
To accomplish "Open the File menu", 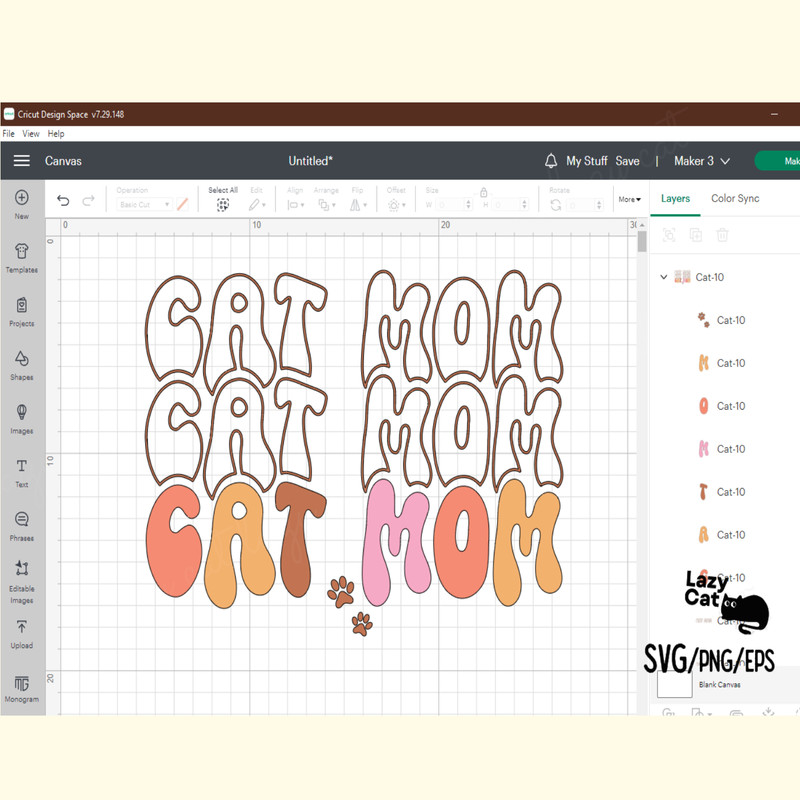I will tap(9, 134).
